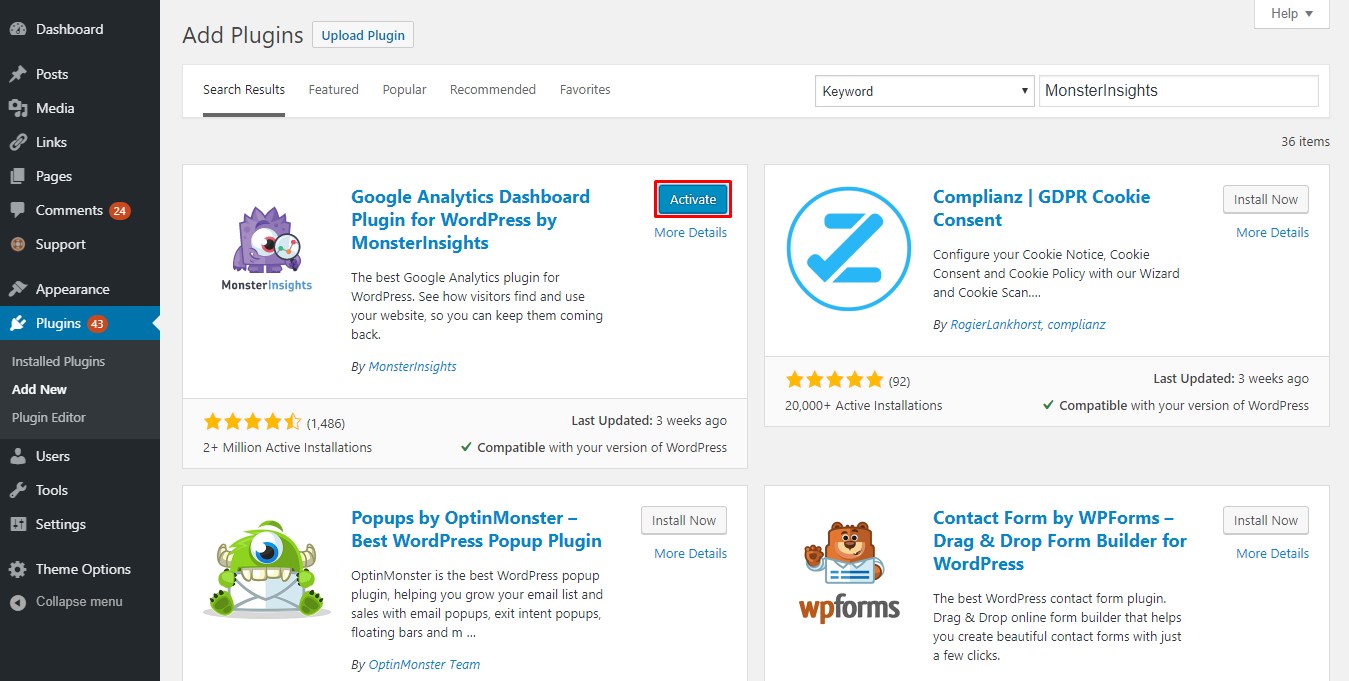Open More Details for OptinMonster plugin
Viewport: 1349px width, 681px height.
tap(691, 553)
